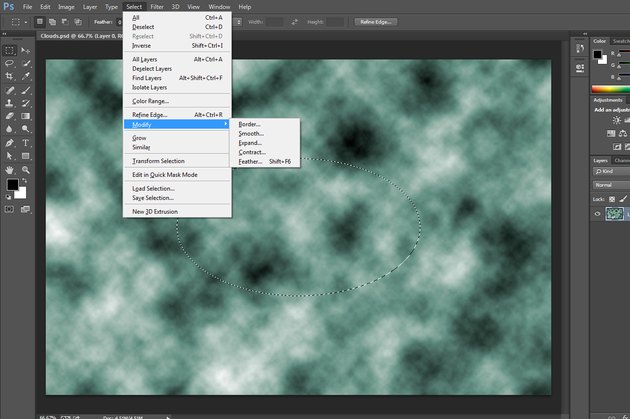Select the Lasso tool
Screen dimensions: 630x419
(10, 63)
